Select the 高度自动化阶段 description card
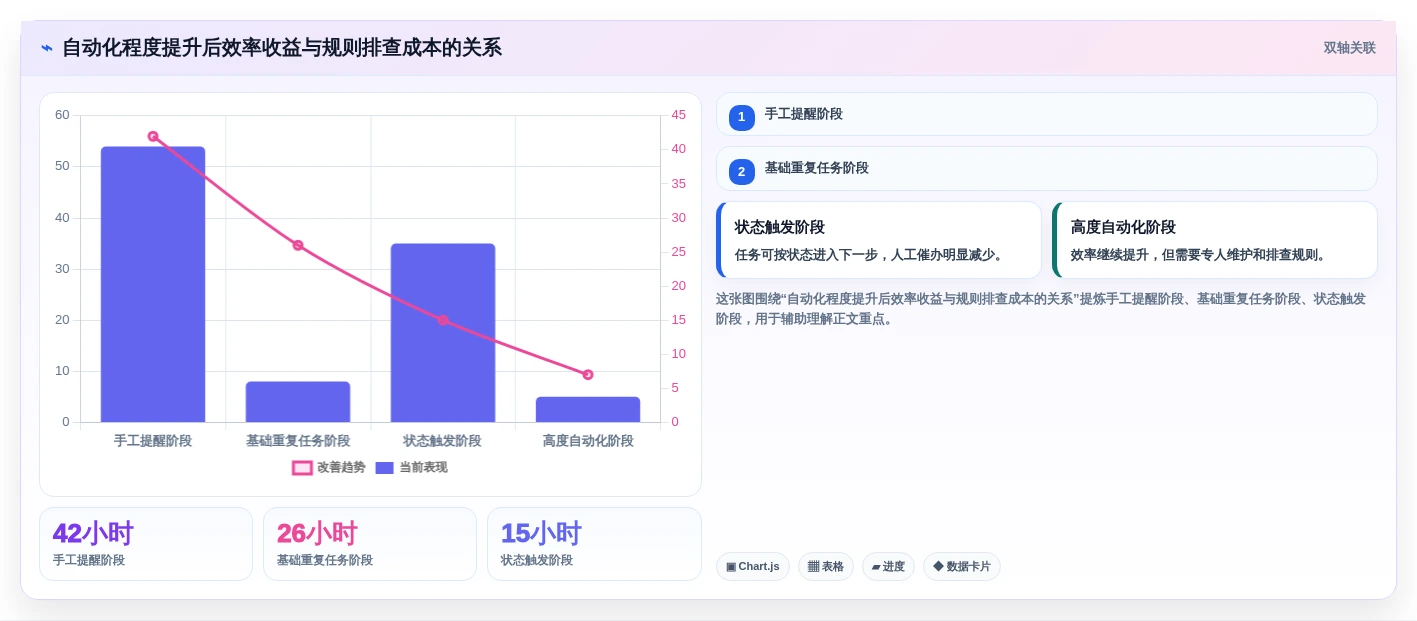 1215,240
